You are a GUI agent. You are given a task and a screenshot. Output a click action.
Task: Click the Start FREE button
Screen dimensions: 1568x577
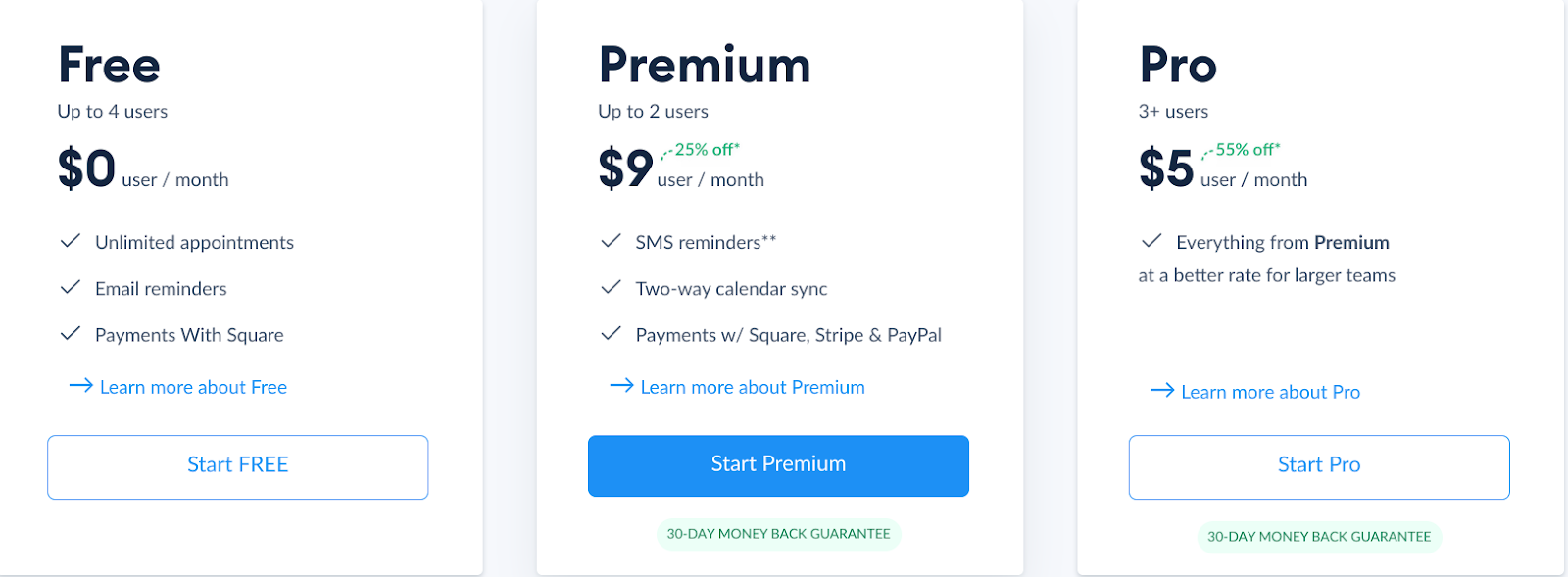pos(237,466)
